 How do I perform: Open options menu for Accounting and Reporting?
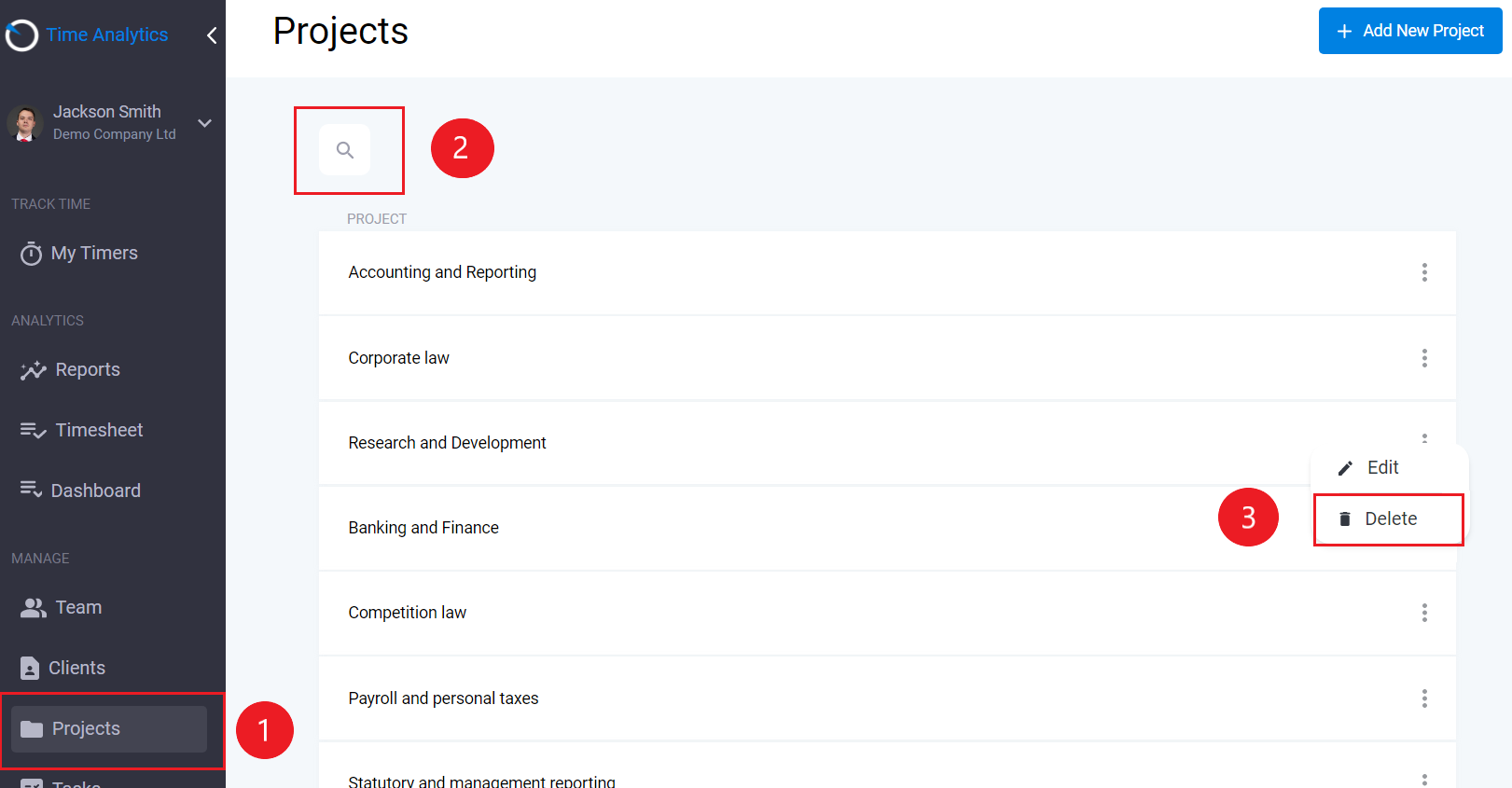(1424, 272)
